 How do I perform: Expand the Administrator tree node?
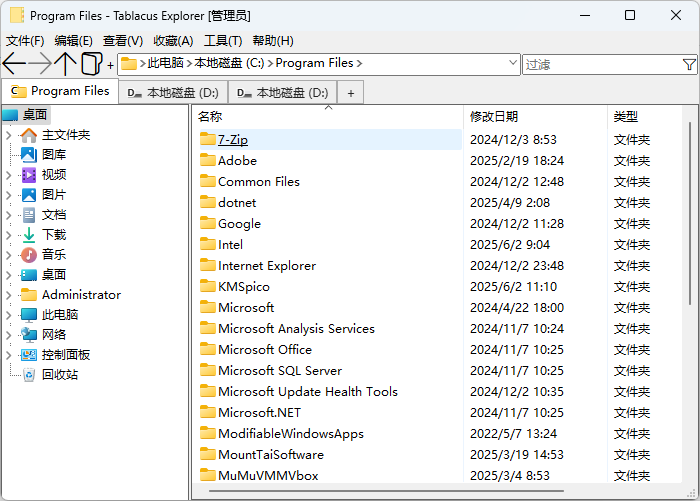click(9, 295)
